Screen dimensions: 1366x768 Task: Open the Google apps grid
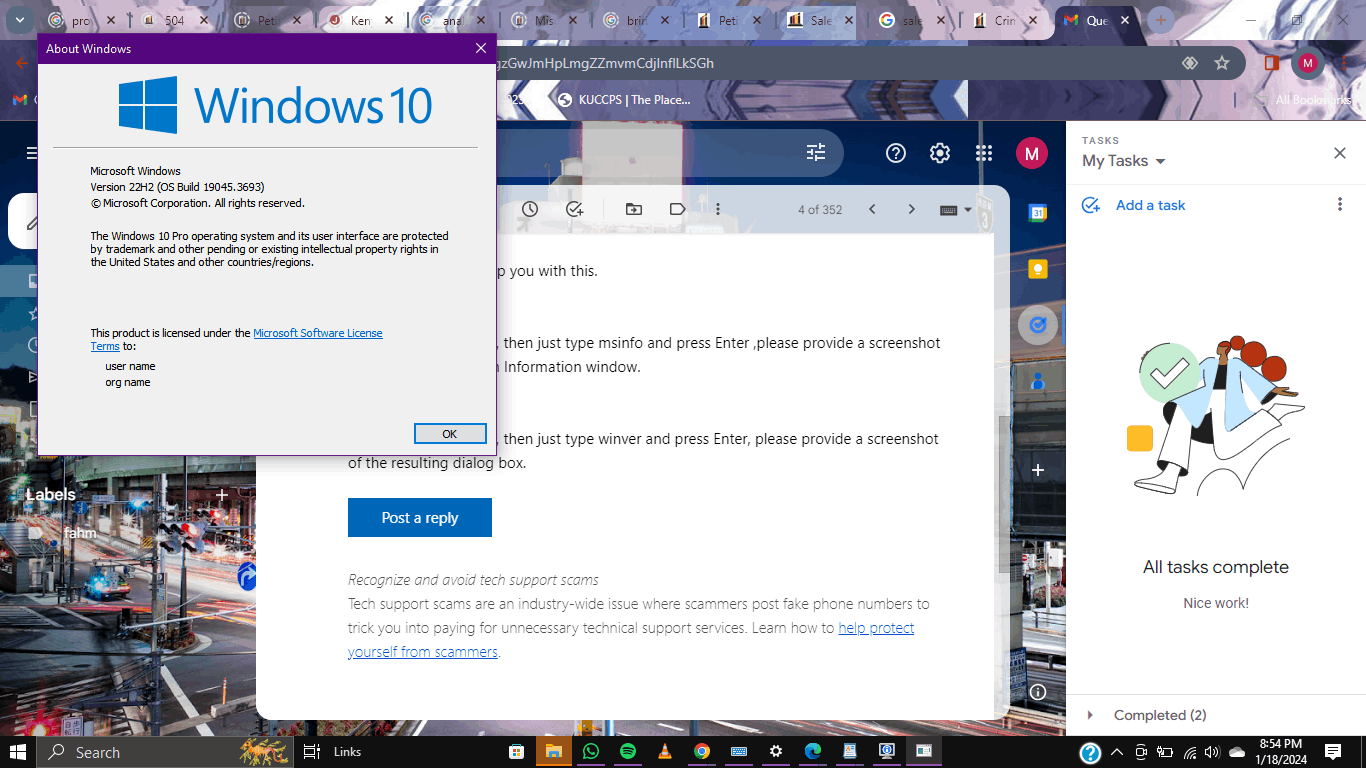click(984, 153)
